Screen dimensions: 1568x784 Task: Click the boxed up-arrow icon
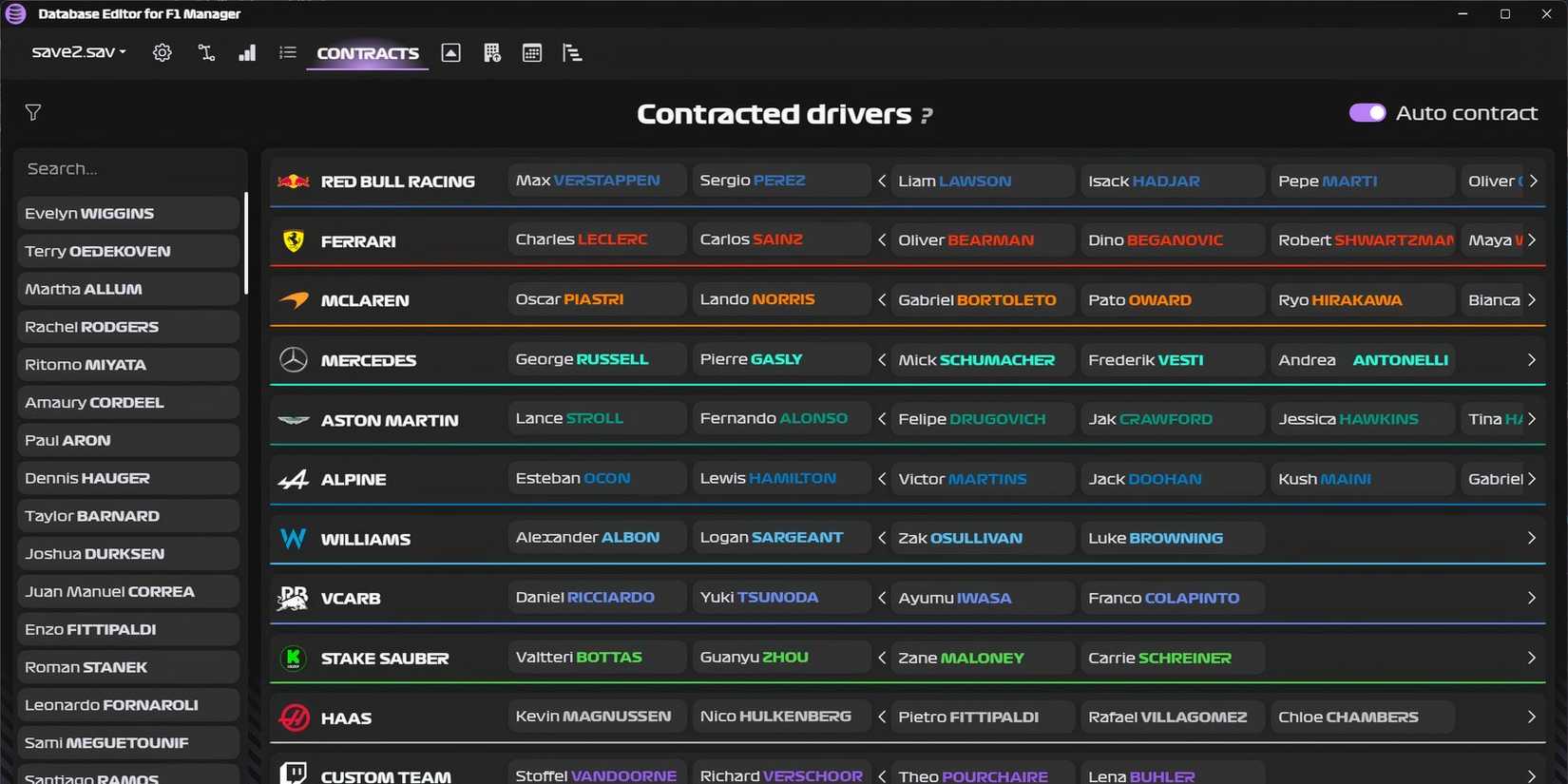click(x=451, y=53)
